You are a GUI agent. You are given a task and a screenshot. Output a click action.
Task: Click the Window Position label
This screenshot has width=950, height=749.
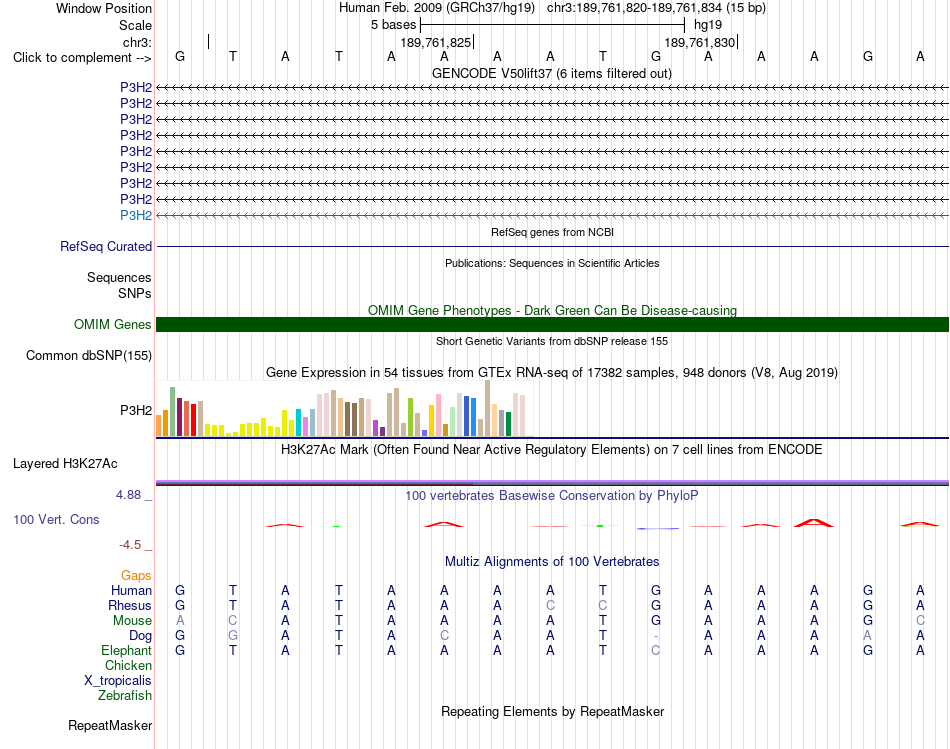(104, 8)
